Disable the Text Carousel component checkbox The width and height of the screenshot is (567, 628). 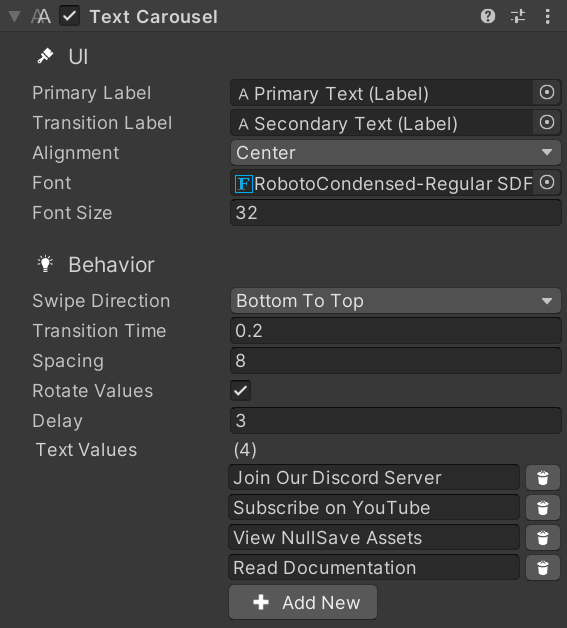69,16
